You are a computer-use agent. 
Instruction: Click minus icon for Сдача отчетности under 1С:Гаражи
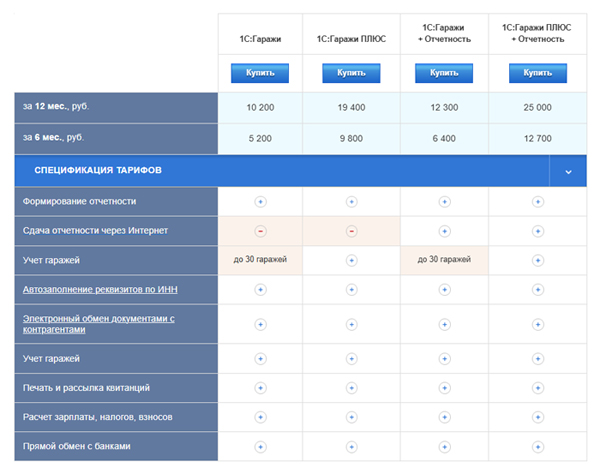(260, 231)
